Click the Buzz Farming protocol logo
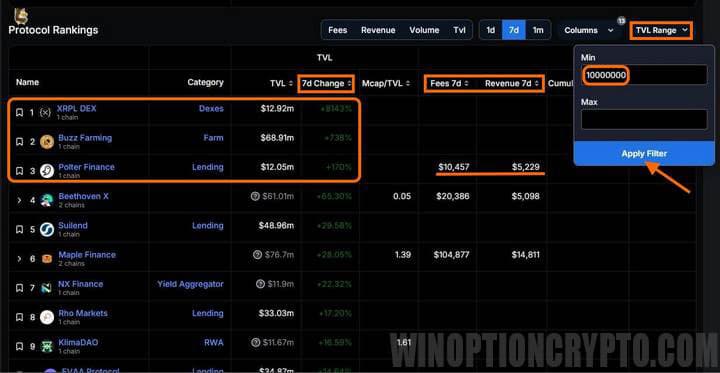This screenshot has width=720, height=373. click(x=47, y=142)
